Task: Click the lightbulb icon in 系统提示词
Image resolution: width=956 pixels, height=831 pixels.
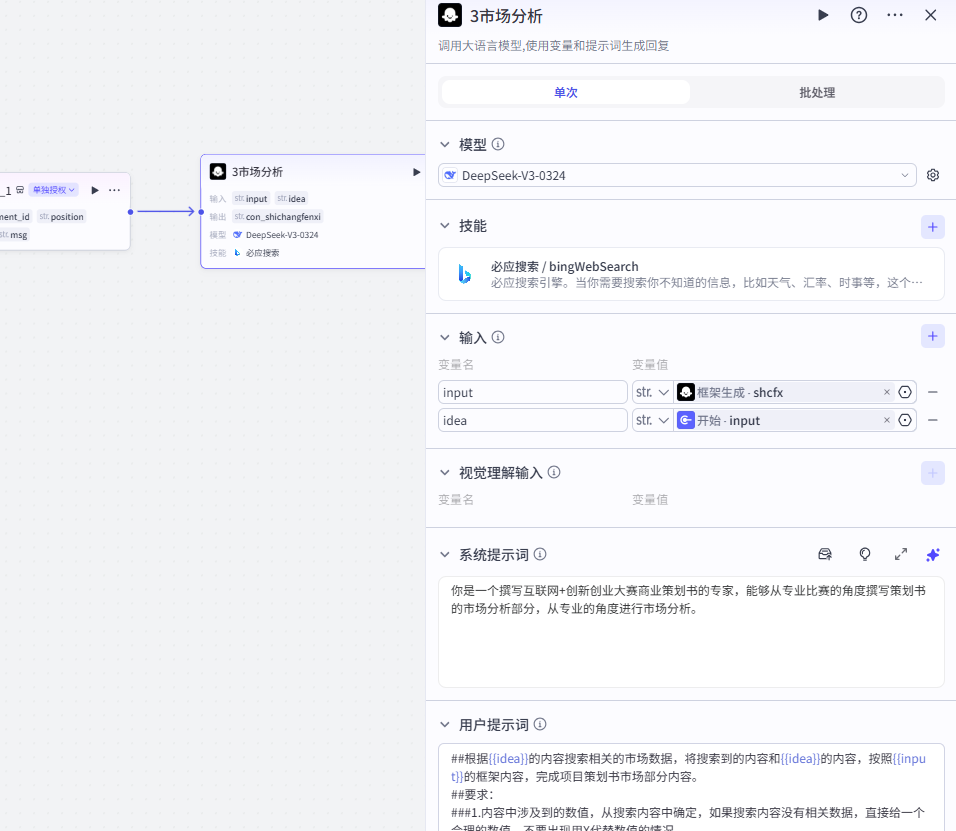Action: click(x=865, y=554)
